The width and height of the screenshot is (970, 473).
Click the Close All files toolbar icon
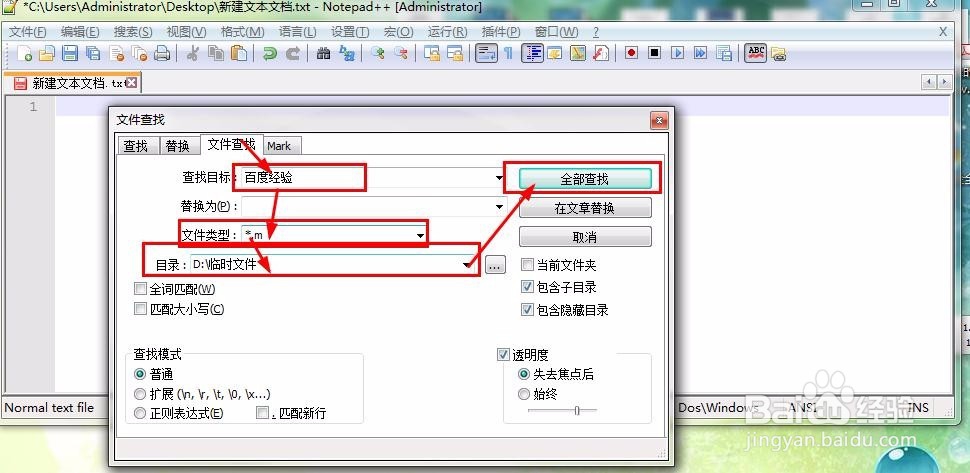[140, 54]
